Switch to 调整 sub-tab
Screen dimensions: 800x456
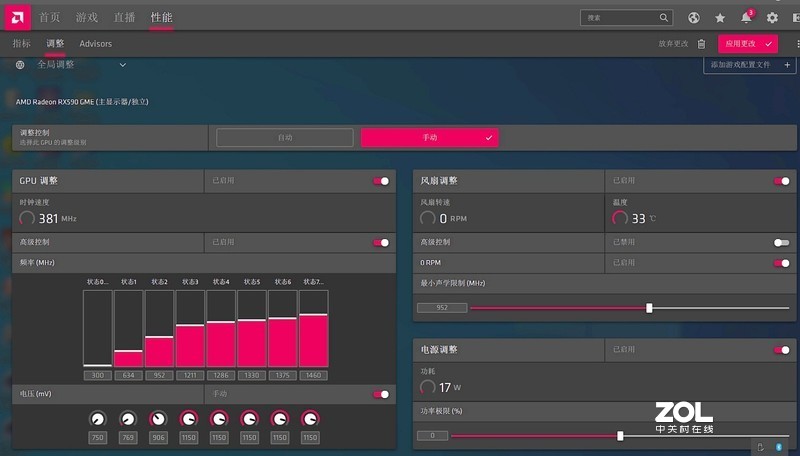point(55,44)
